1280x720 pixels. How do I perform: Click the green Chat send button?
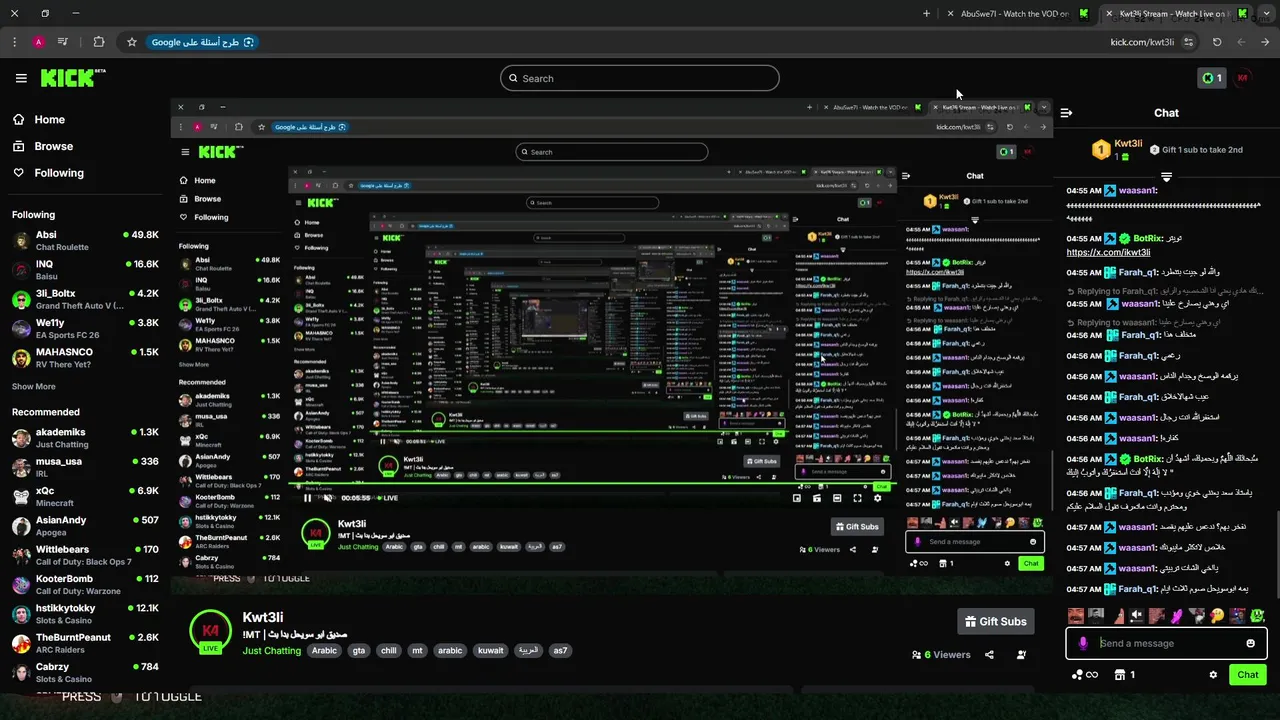tap(1248, 675)
